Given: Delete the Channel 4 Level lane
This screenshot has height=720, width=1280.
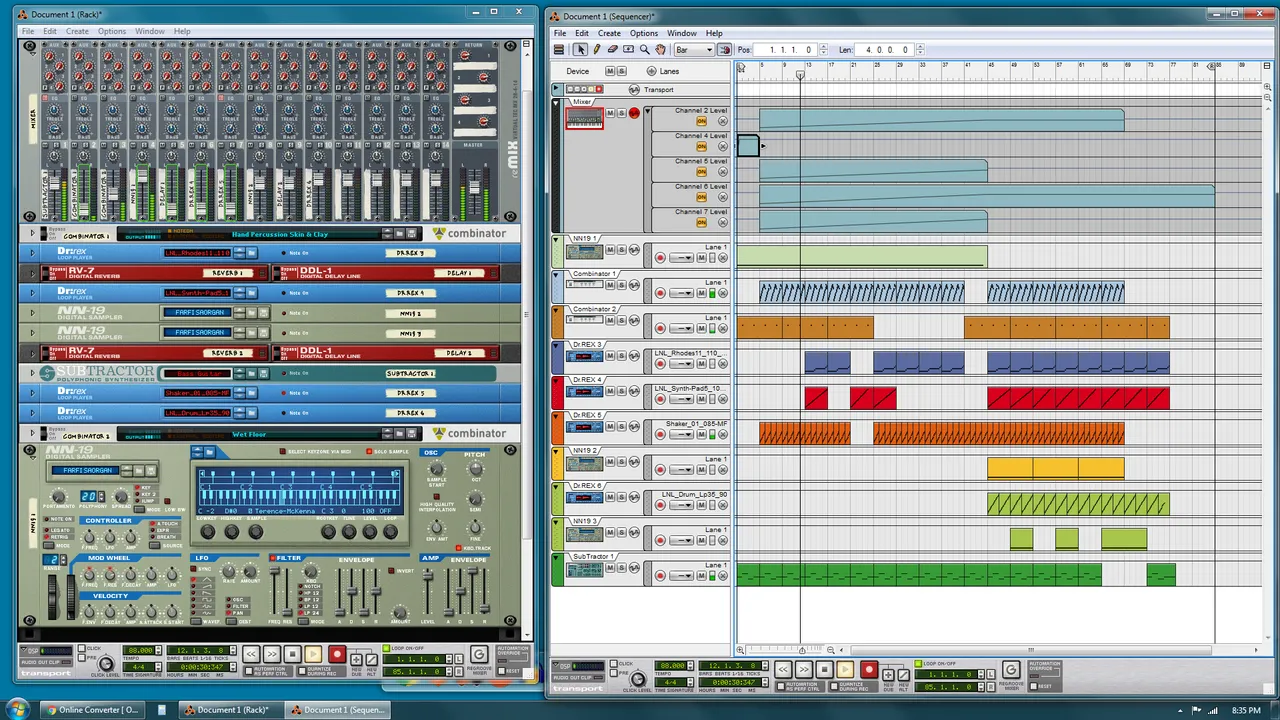Looking at the screenshot, I should pos(723,146).
